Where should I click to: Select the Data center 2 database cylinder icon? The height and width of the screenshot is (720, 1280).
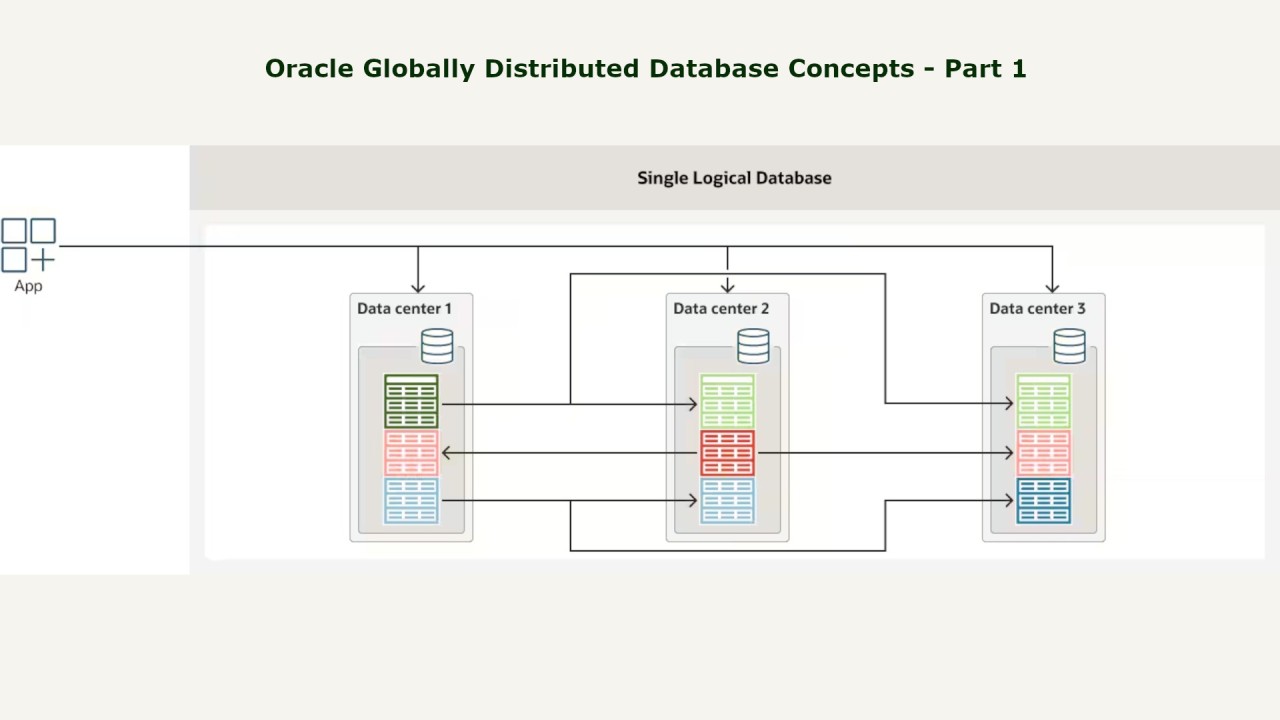(753, 346)
